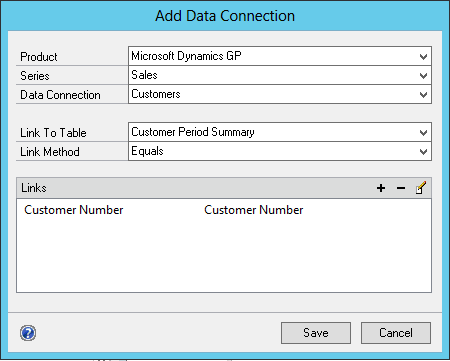Screen dimensions: 450x361
Task: Expand the Link Method dropdown arrow
Action: (x=423, y=152)
